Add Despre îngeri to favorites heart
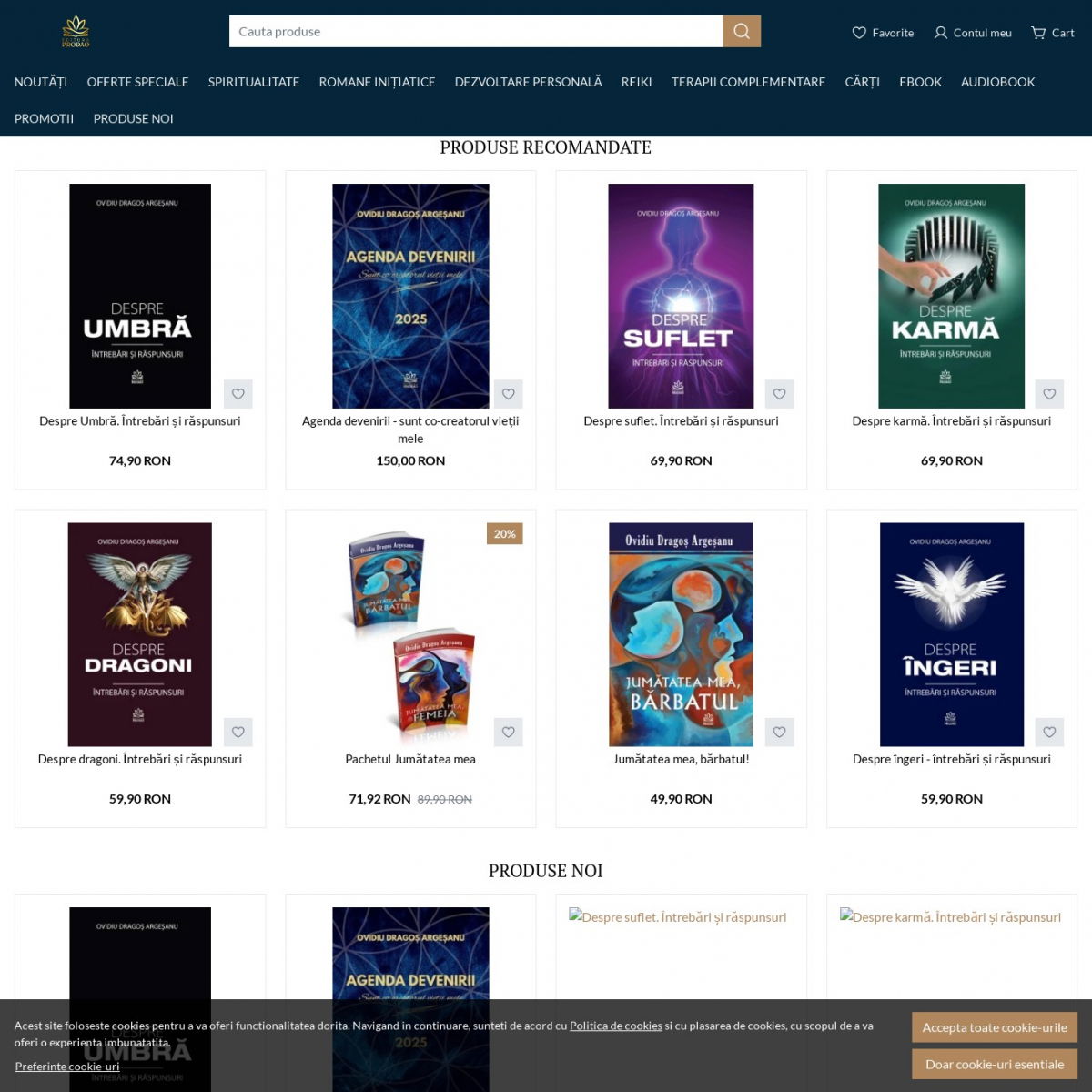The image size is (1092, 1092). click(1050, 733)
